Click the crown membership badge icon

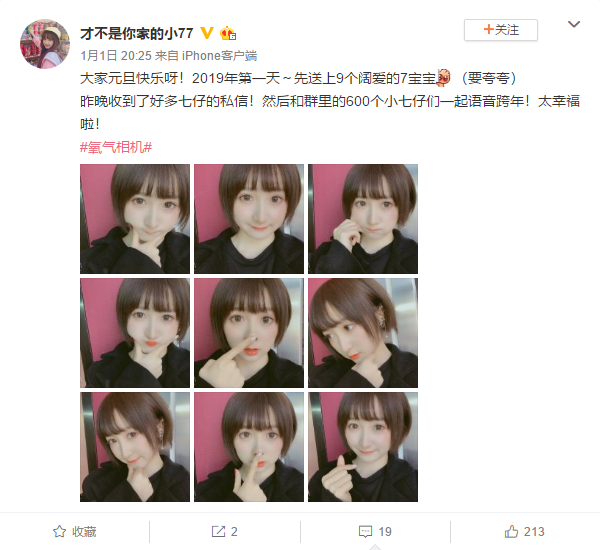click(x=228, y=33)
